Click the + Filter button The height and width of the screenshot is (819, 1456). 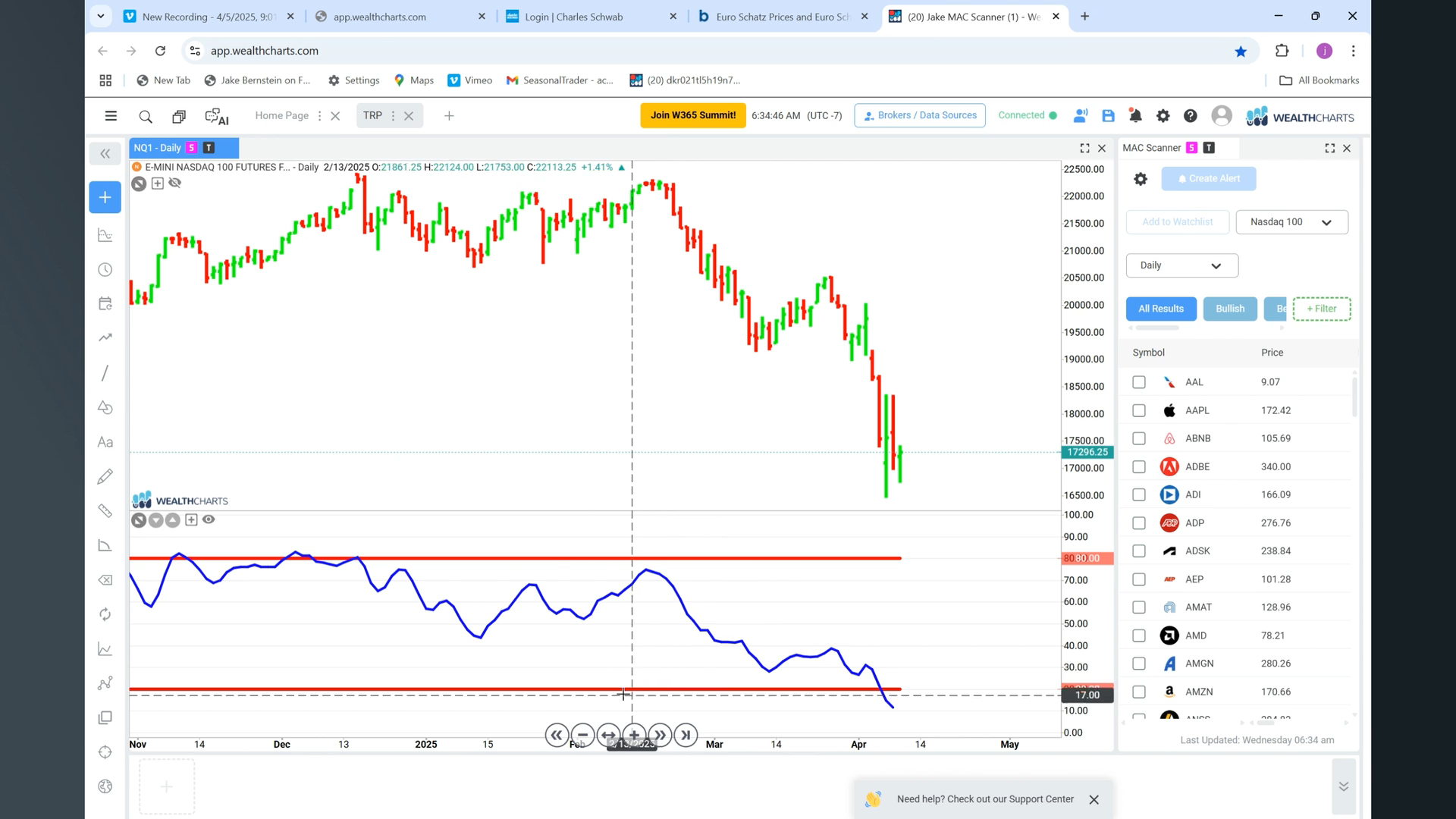(1322, 309)
